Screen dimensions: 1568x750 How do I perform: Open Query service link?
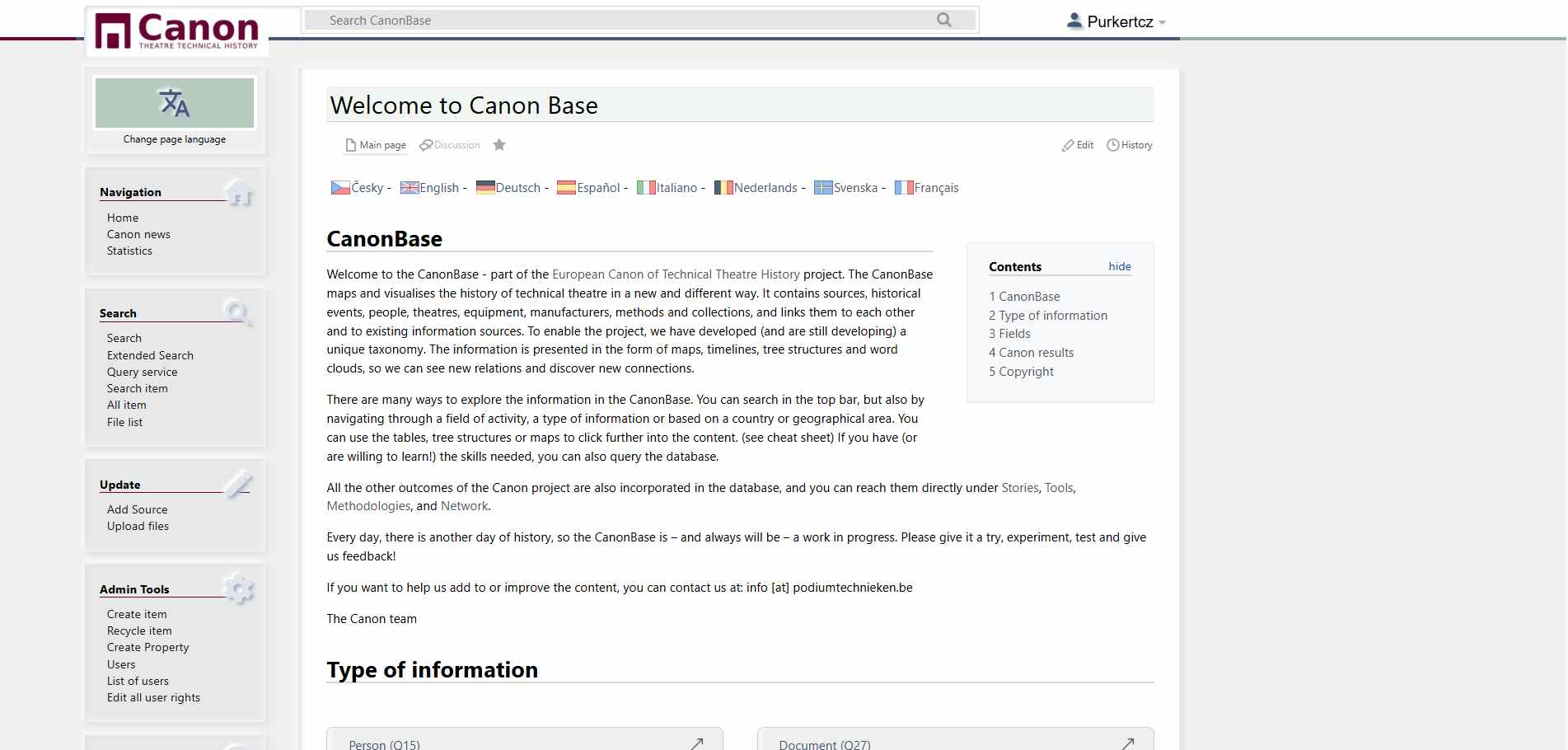pyautogui.click(x=142, y=372)
